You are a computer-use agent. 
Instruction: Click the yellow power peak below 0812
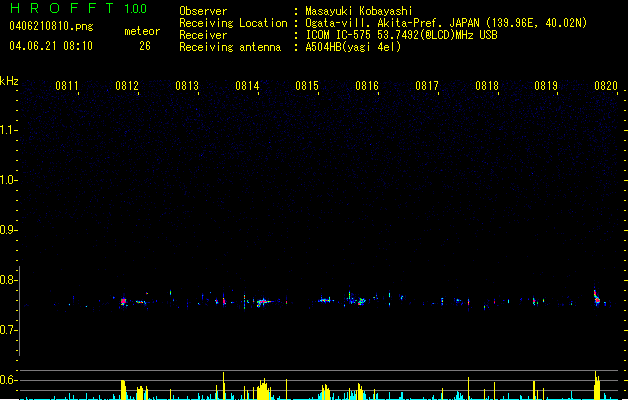click(123, 390)
